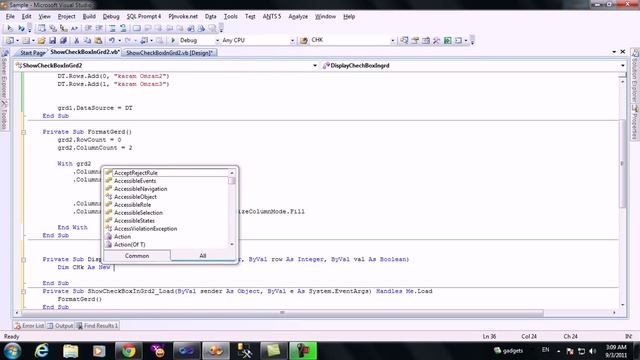Select the Common tab in IntelliSense popup
The image size is (640, 360).
137,256
